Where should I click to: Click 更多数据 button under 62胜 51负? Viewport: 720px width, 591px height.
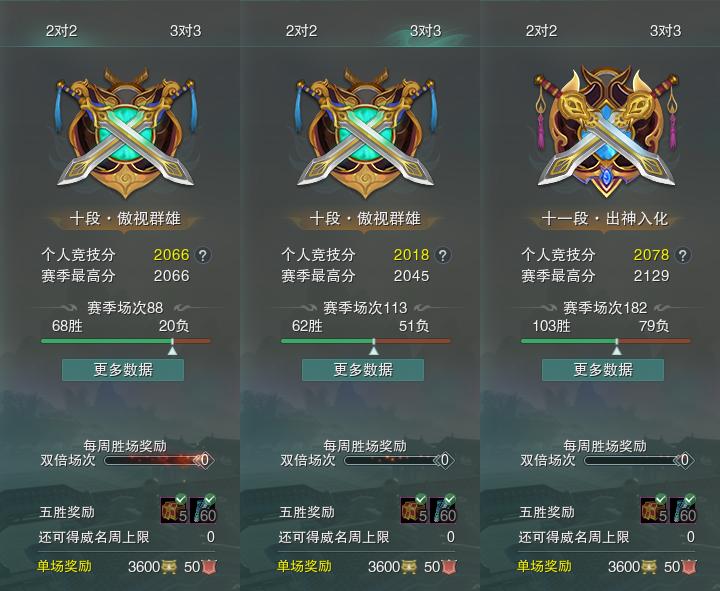tap(363, 370)
